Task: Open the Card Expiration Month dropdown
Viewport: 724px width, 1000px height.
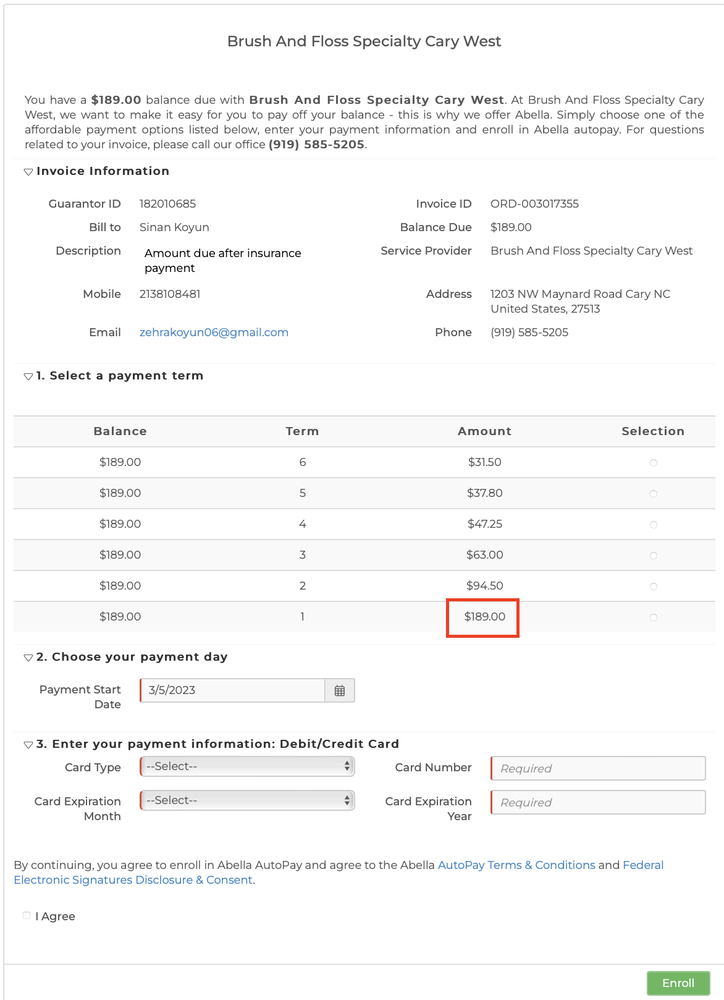Action: pyautogui.click(x=247, y=801)
